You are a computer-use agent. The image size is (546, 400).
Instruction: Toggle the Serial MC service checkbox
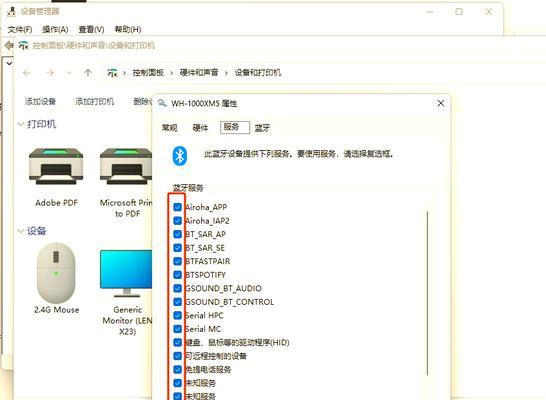pos(178,329)
